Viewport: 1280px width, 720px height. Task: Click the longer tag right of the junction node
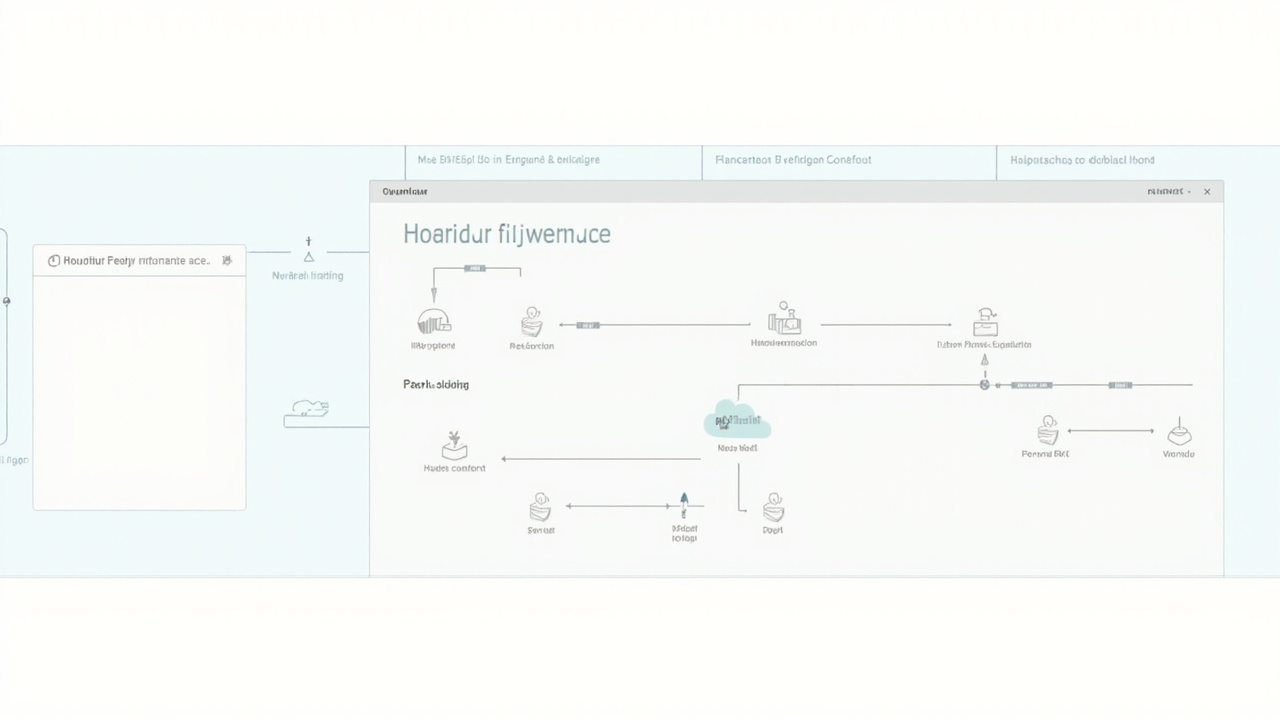(x=1031, y=384)
